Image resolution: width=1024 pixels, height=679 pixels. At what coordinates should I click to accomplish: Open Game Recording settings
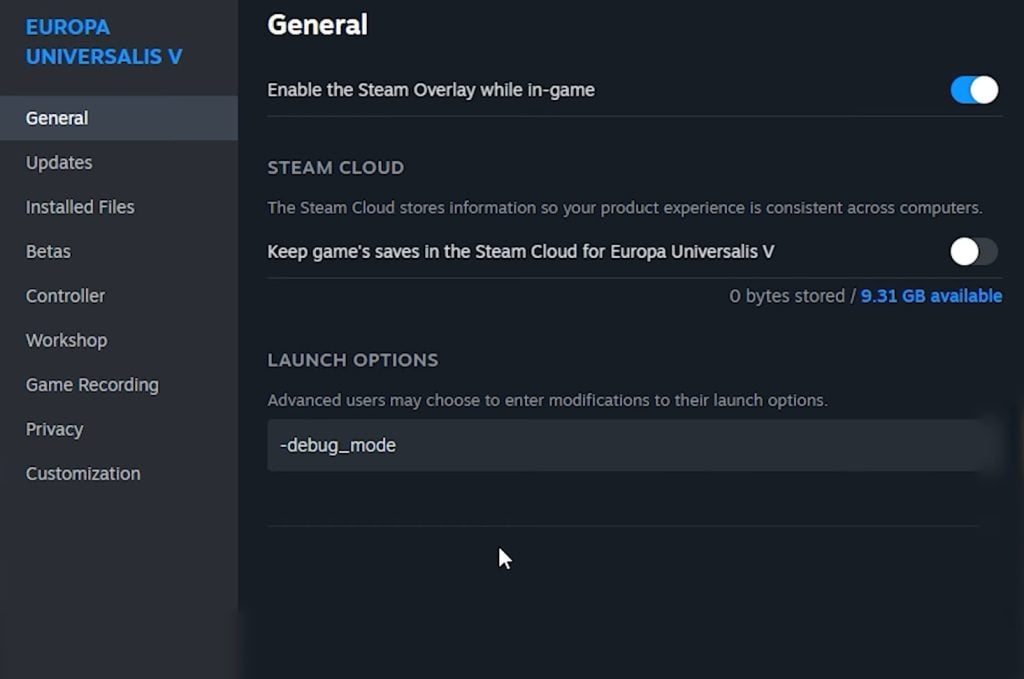(92, 385)
